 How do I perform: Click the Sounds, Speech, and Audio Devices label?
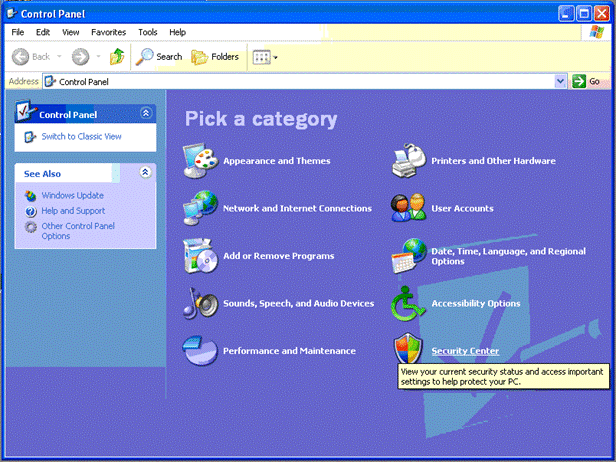point(299,303)
